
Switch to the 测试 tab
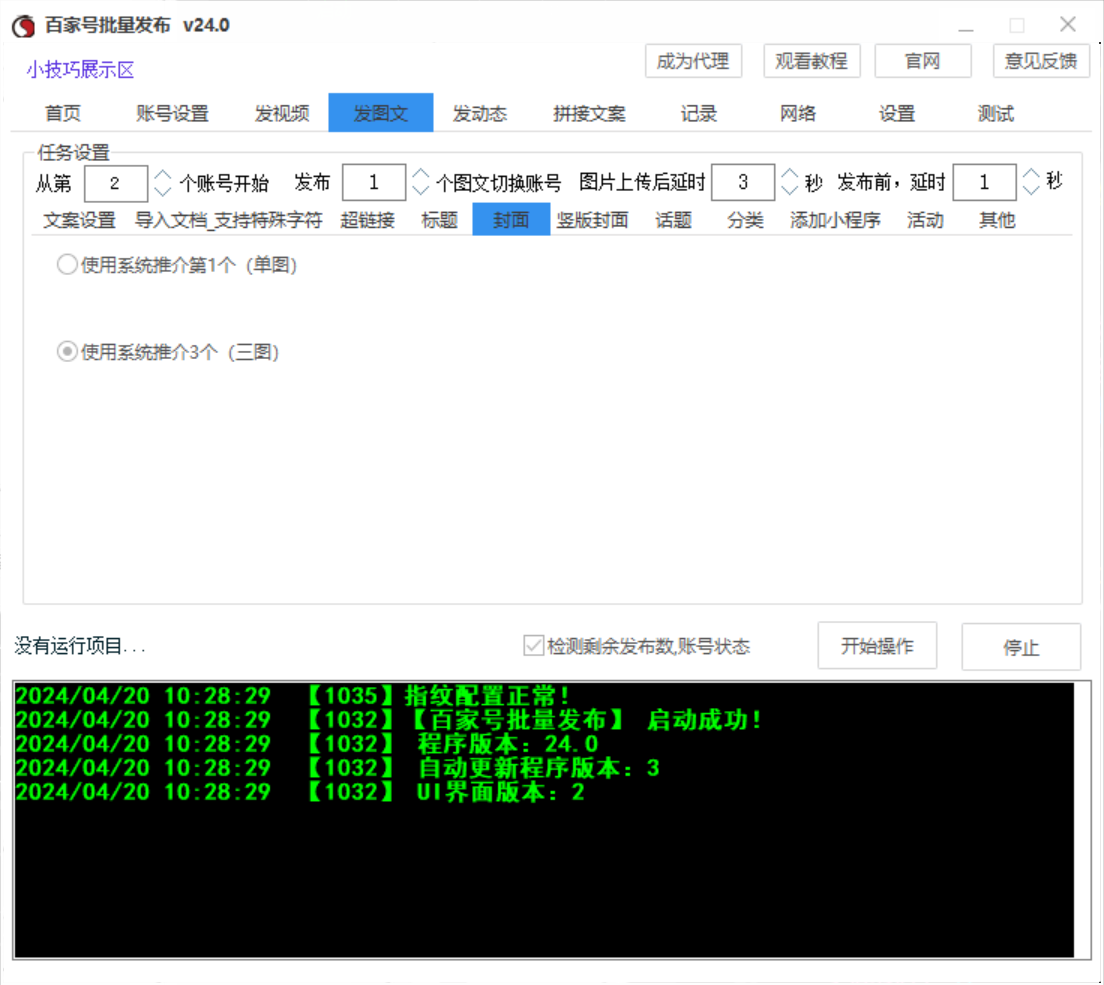[x=996, y=113]
